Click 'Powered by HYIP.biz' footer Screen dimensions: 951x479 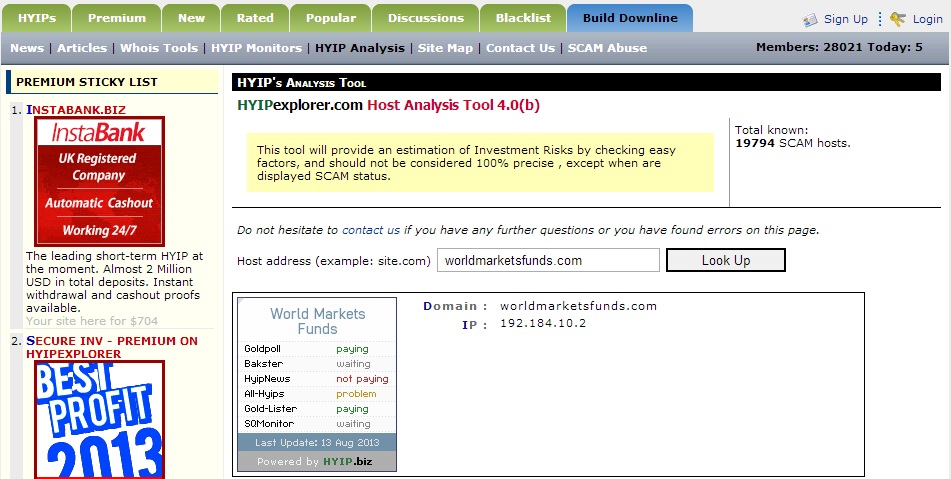317,461
